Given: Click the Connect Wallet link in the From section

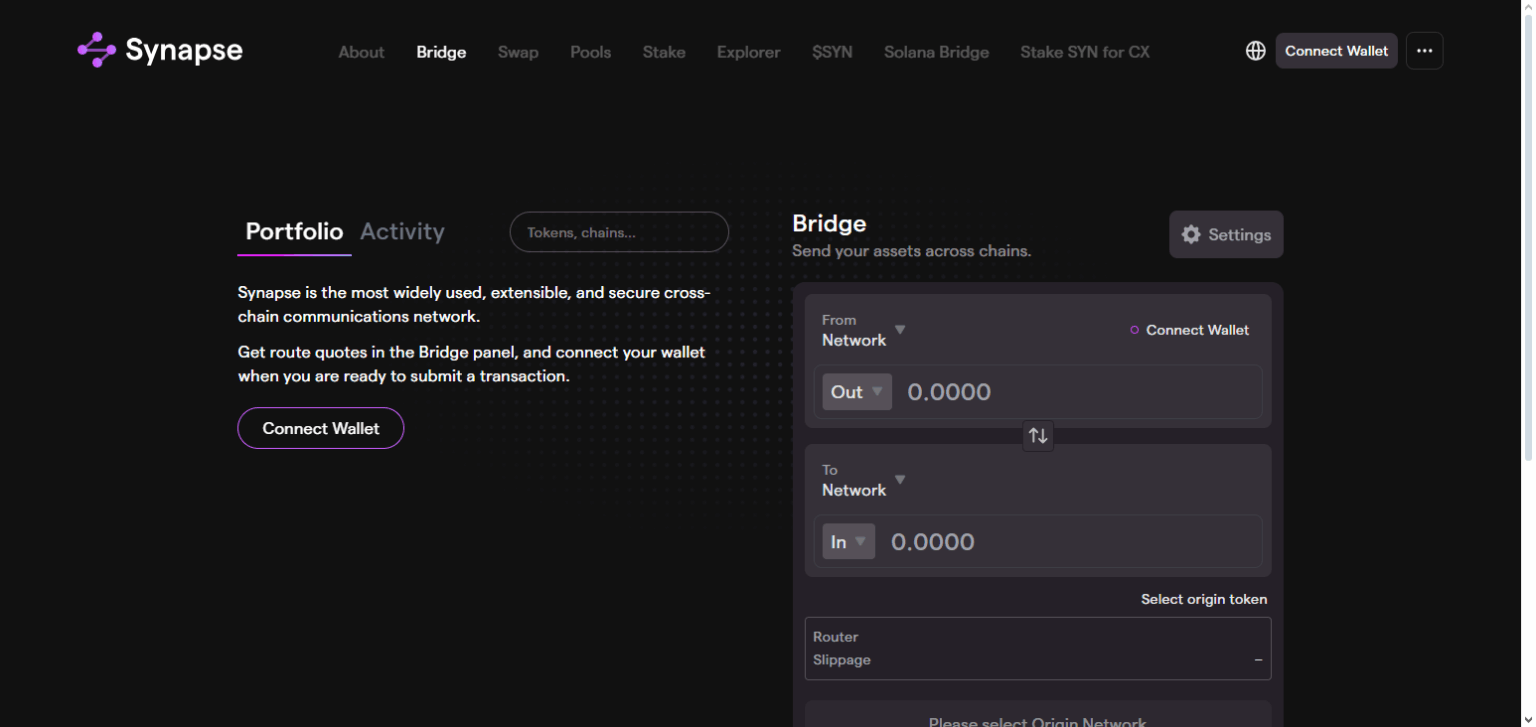Looking at the screenshot, I should [x=1197, y=329].
